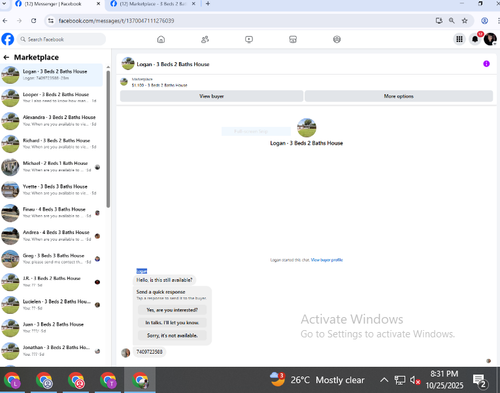Open the clock showing 8:31 PM 10/25/2025
Viewport: 500px width, 393px height.
point(444,380)
